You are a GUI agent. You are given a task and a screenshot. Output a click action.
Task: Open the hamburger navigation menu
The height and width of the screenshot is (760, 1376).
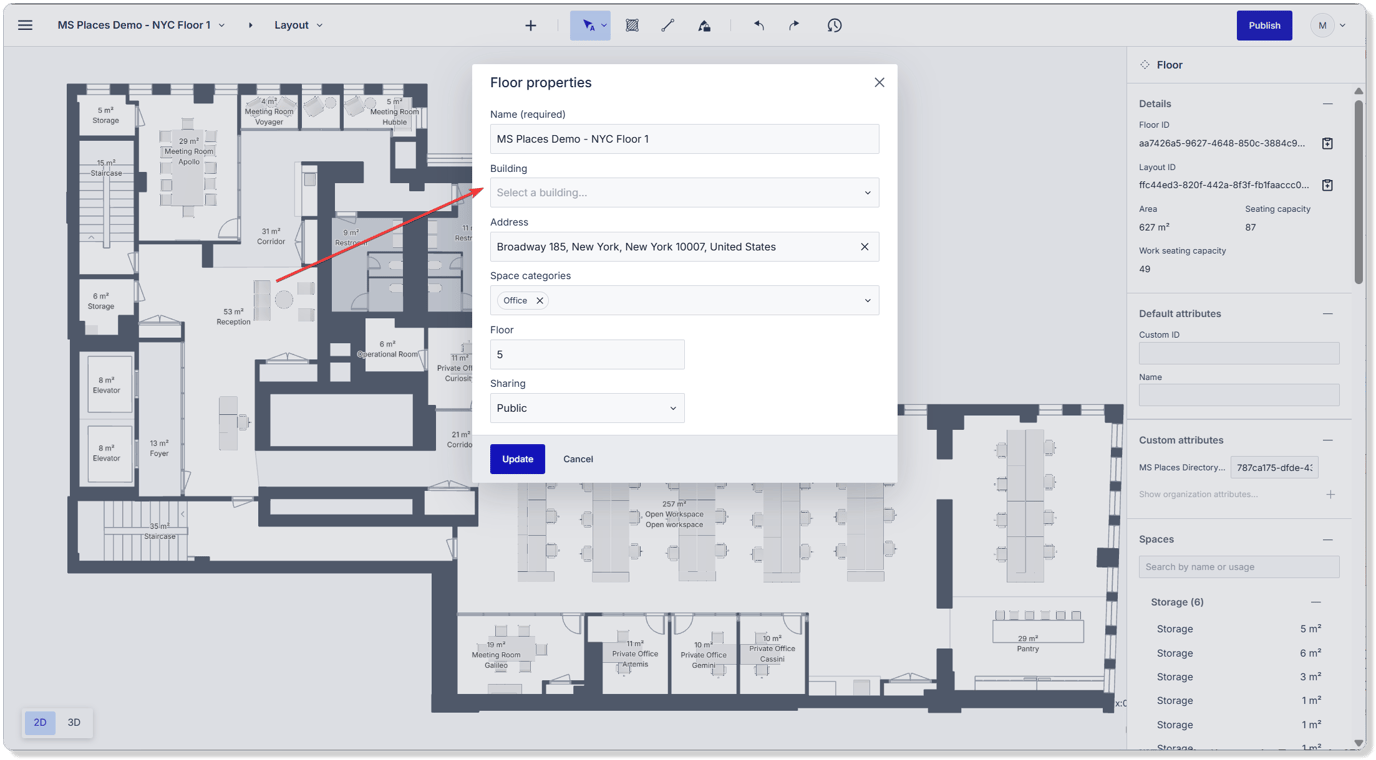point(25,24)
